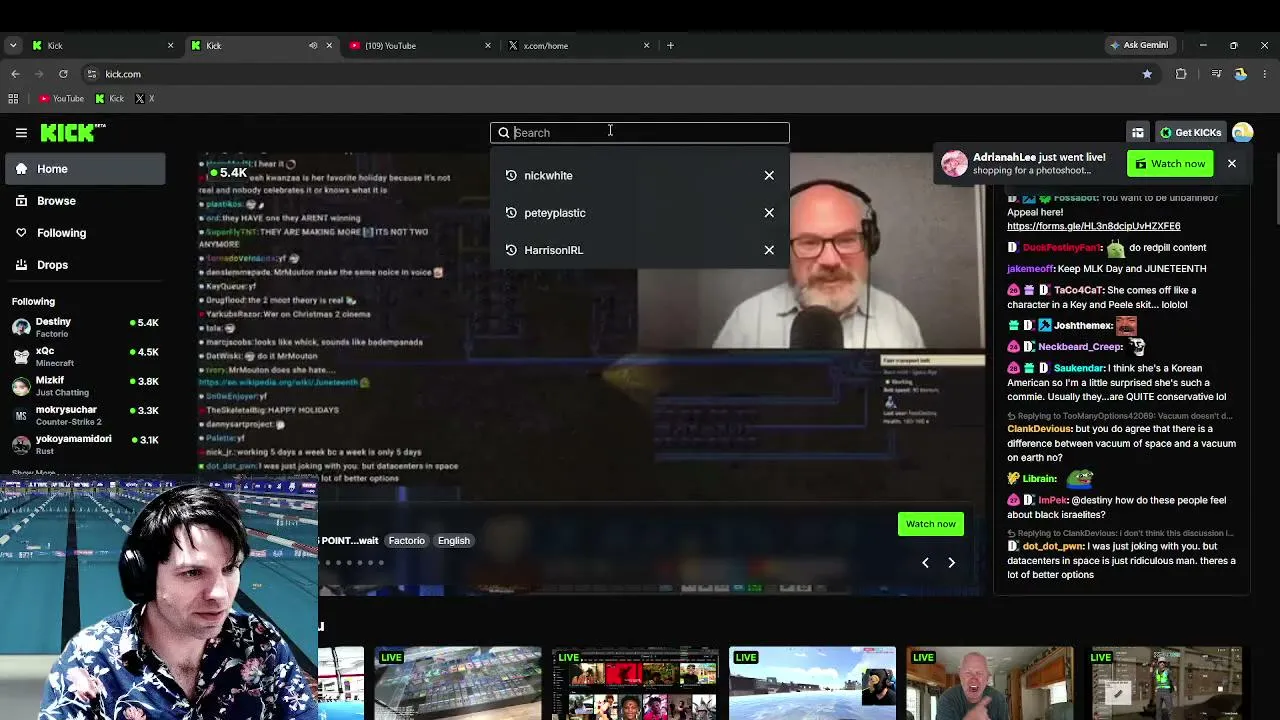Switch to the x.com/home tab

[578, 45]
